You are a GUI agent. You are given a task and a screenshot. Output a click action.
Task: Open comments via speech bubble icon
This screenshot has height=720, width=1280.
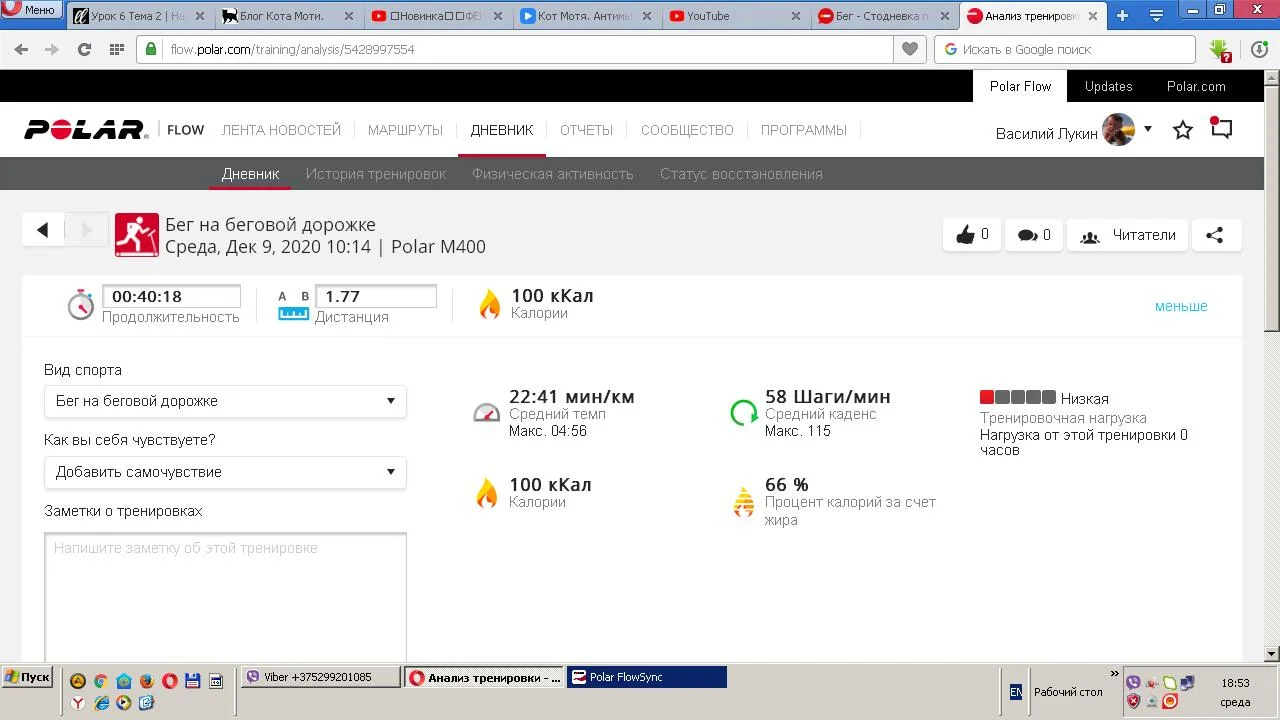pyautogui.click(x=1028, y=235)
